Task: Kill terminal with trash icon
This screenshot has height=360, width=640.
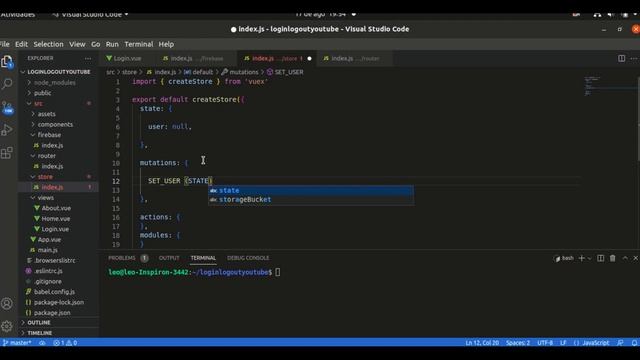Action: pos(613,258)
